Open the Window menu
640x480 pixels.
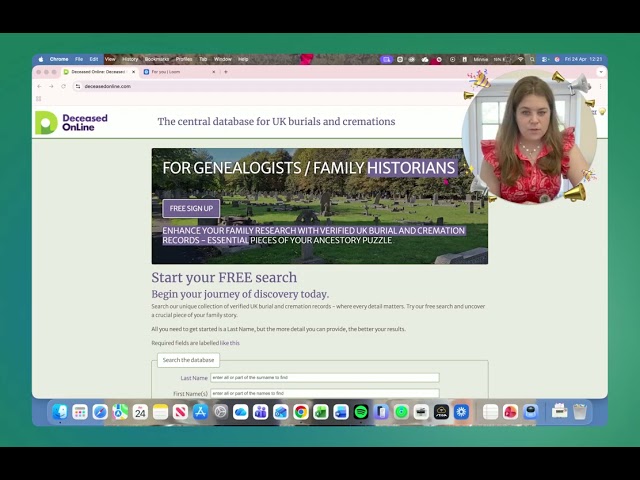222,59
